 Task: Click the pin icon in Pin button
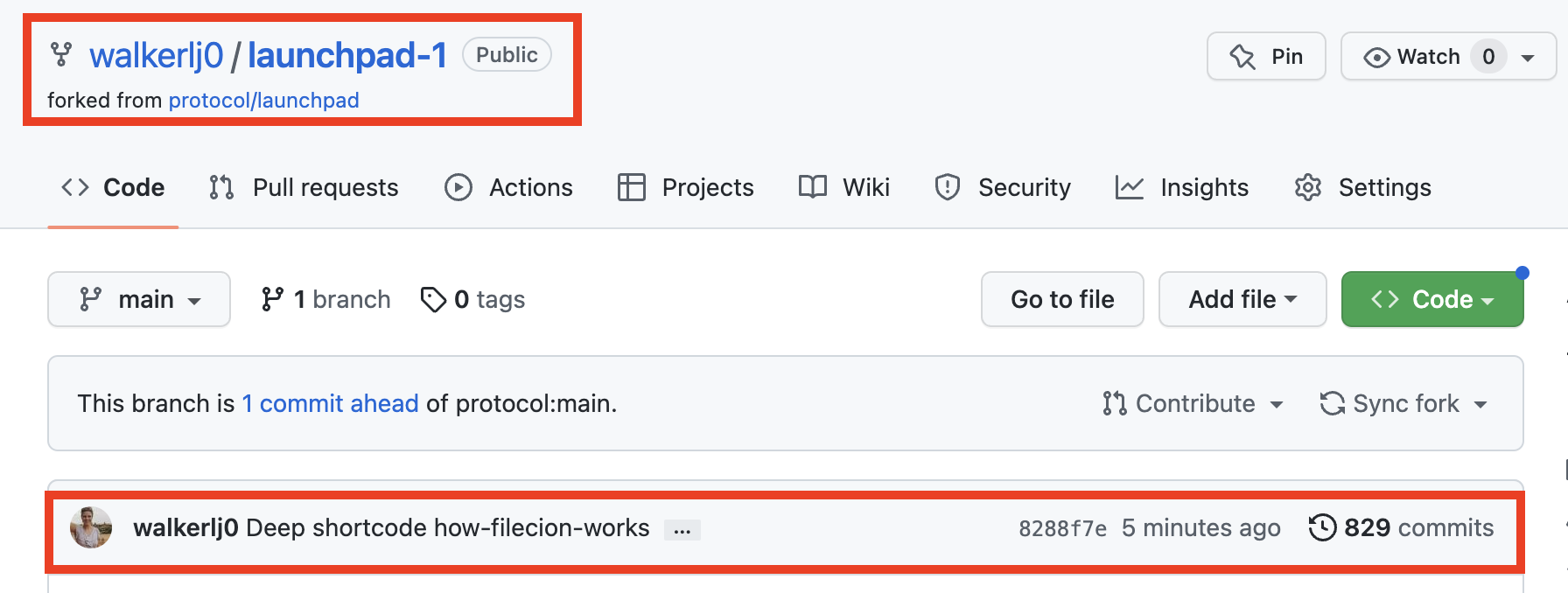(x=1242, y=57)
